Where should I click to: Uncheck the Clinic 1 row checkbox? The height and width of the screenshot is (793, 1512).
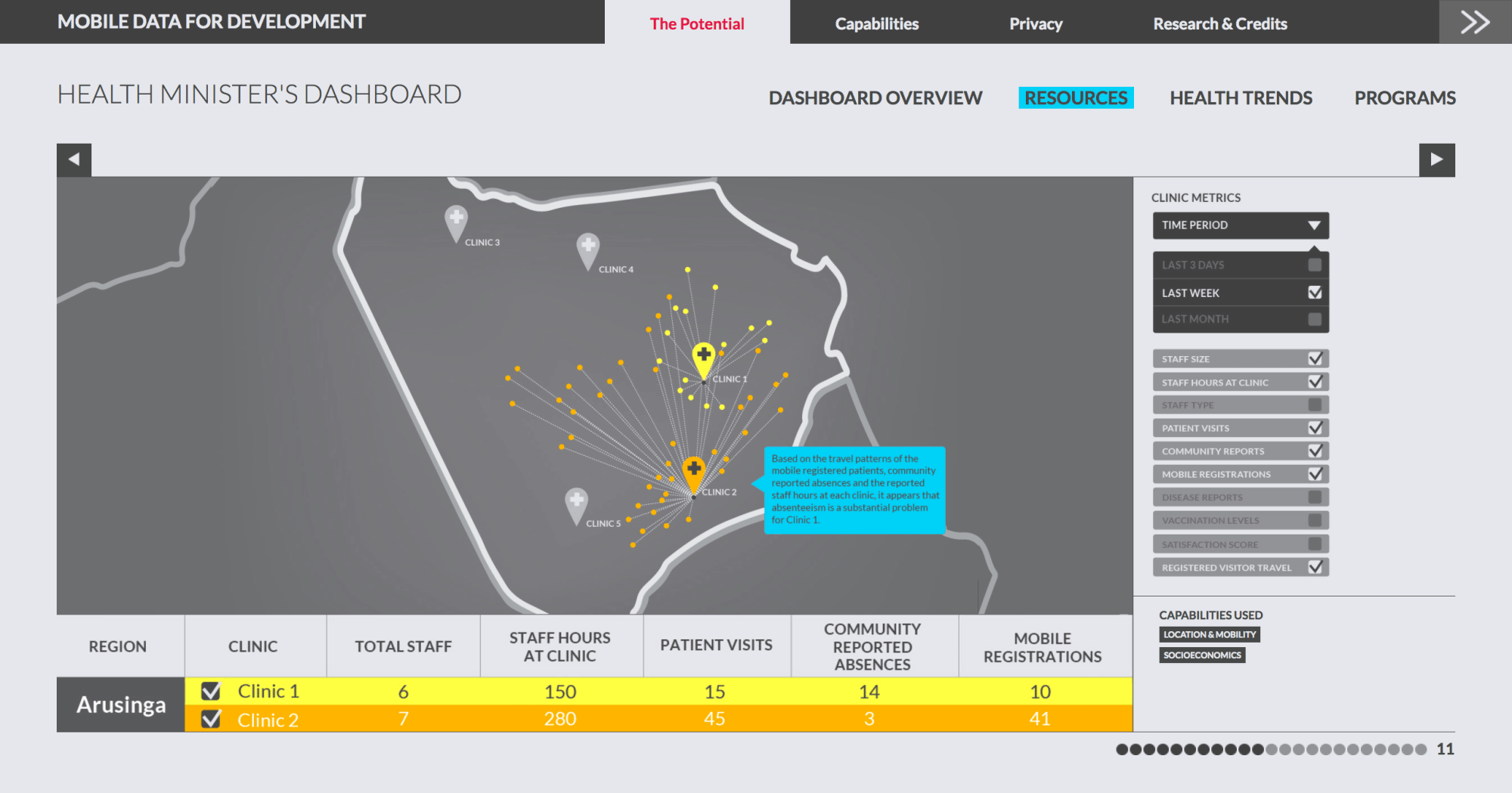pos(211,691)
